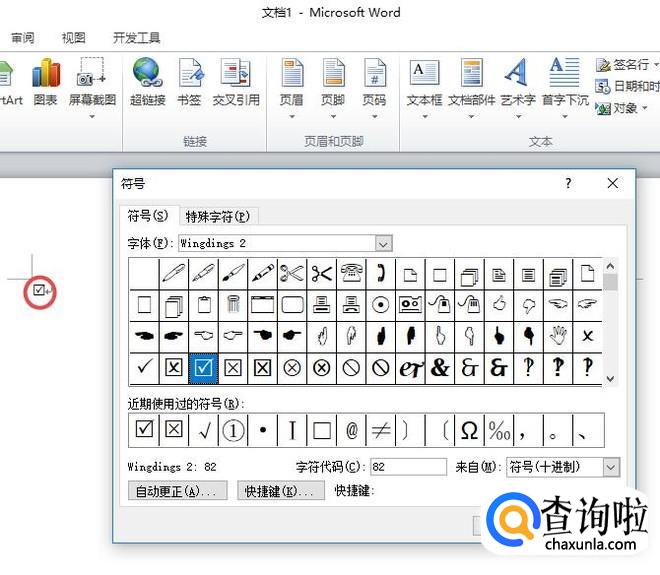Pick the telephone symbol in the grid
This screenshot has width=660, height=575.
point(351,273)
